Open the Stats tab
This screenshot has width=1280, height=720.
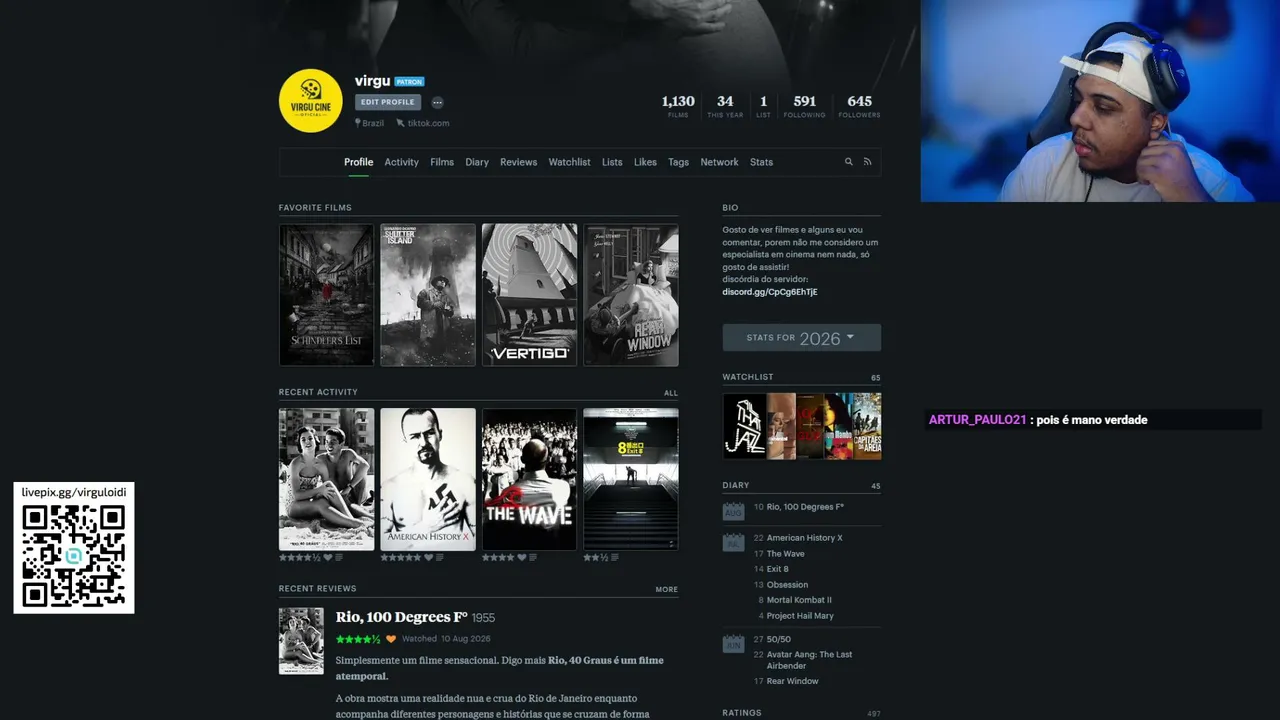[762, 162]
